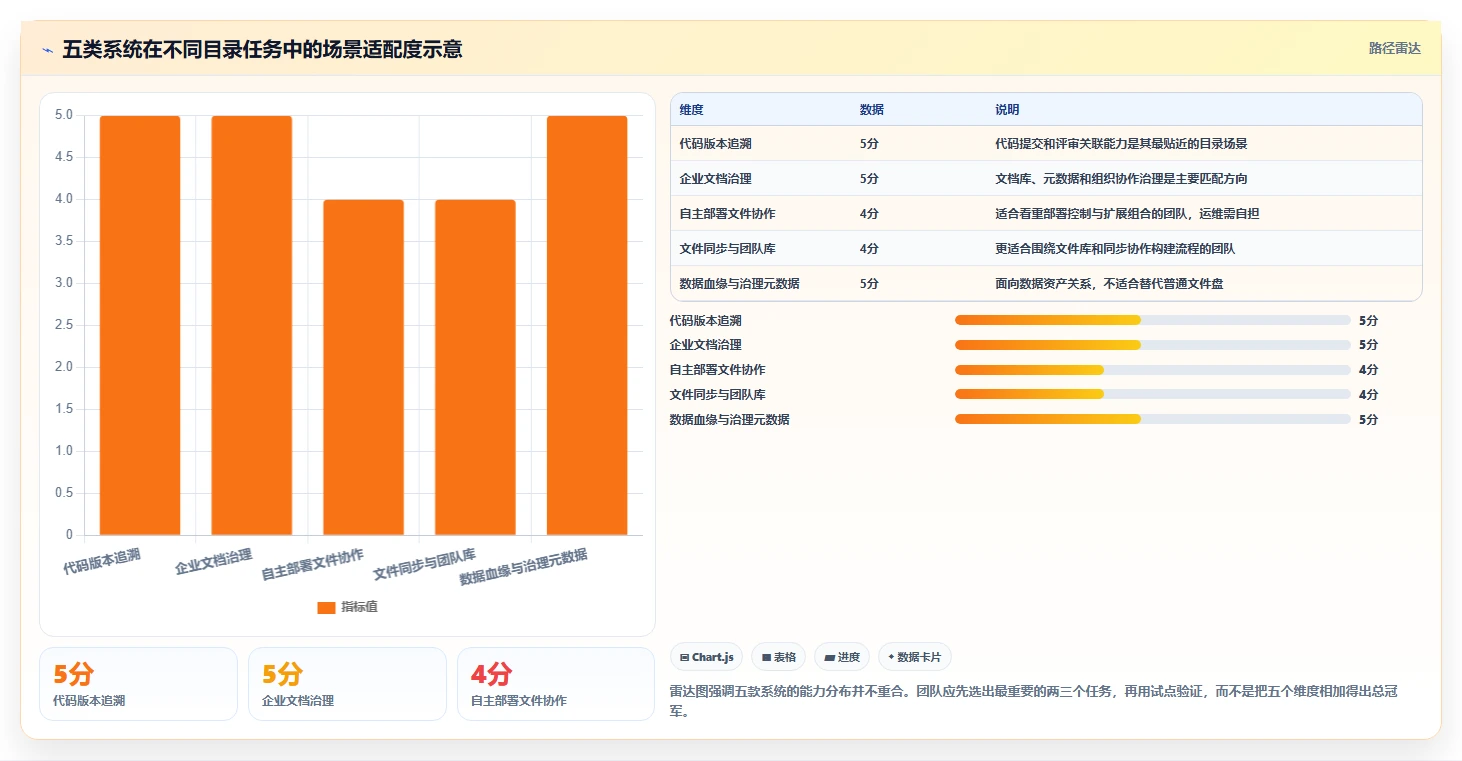Open the 5分 企业文档治理 stat card
This screenshot has height=761, width=1462.
click(347, 684)
